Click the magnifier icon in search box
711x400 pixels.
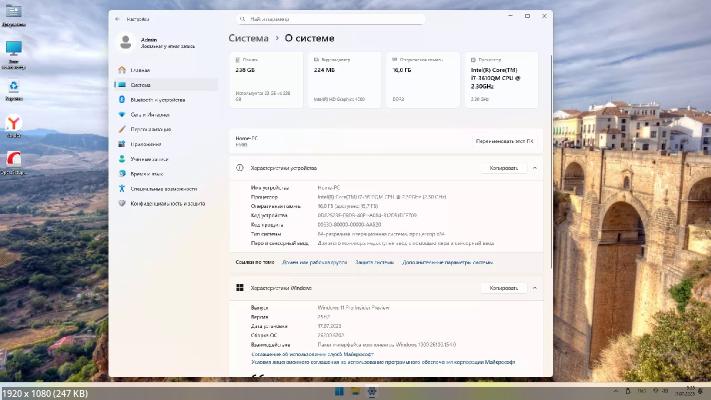tap(242, 19)
